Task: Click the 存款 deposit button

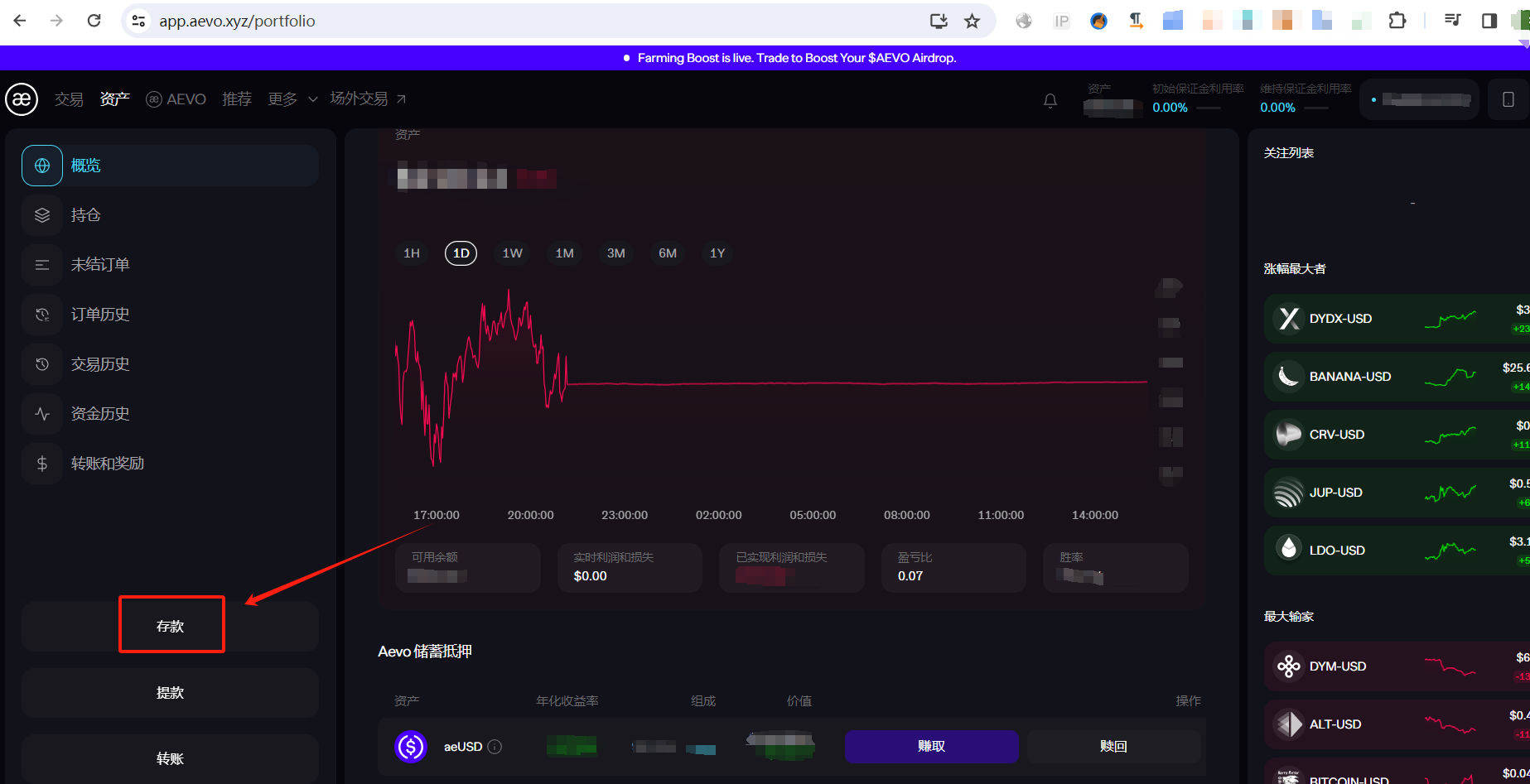Action: [170, 627]
